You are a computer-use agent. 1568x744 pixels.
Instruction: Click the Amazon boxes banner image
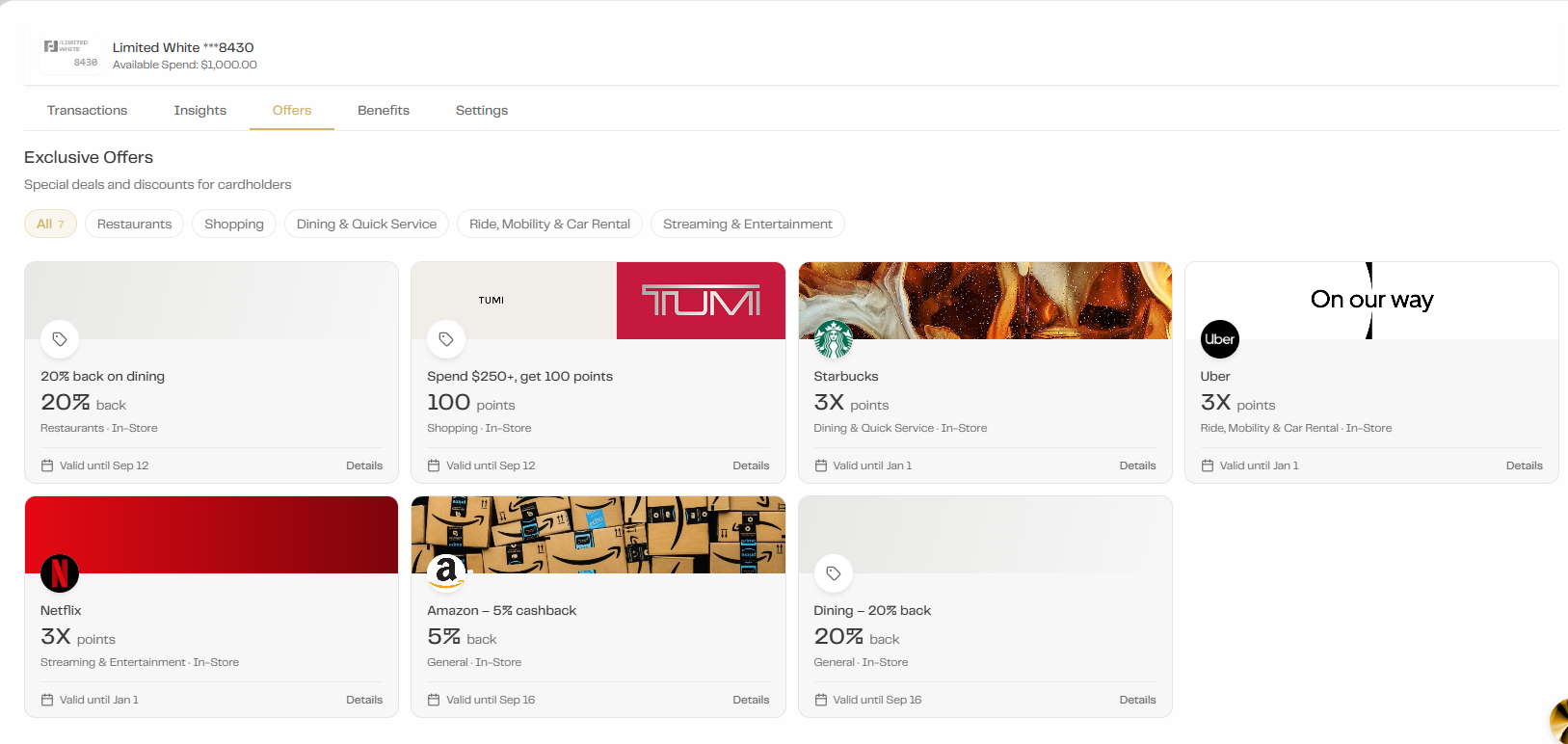(598, 535)
